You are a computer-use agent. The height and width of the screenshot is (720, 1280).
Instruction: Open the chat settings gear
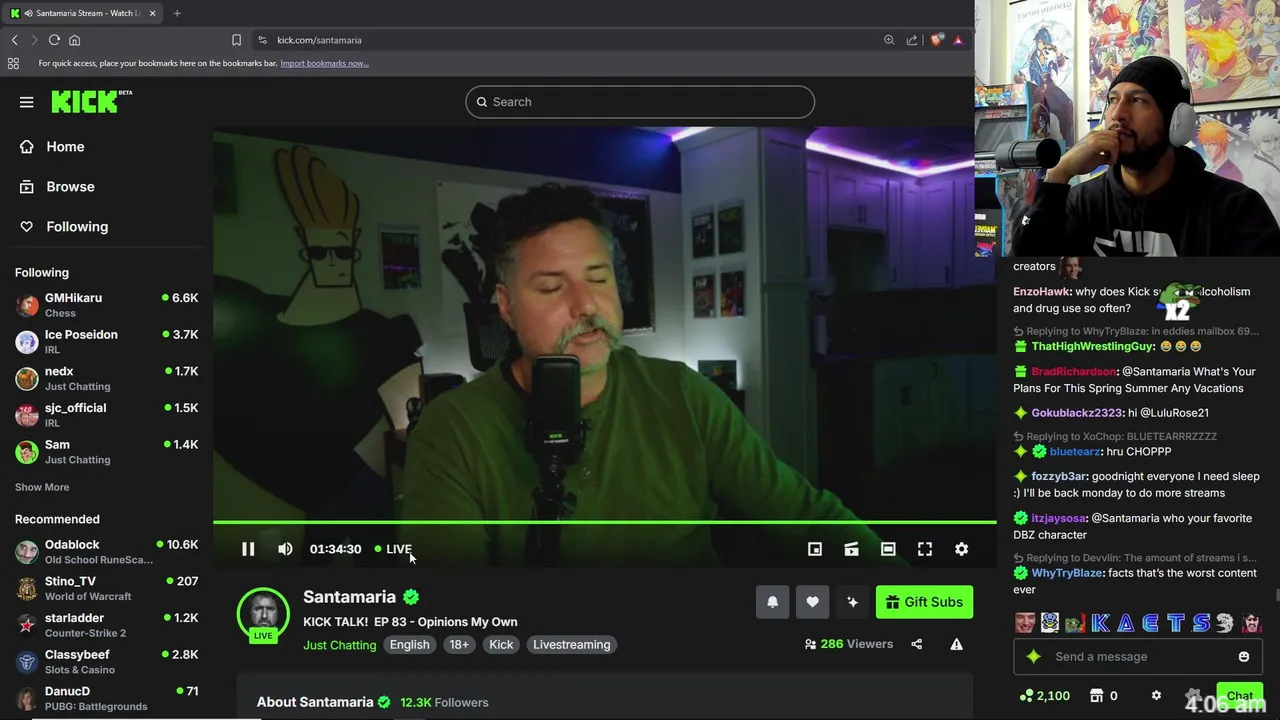(1156, 696)
